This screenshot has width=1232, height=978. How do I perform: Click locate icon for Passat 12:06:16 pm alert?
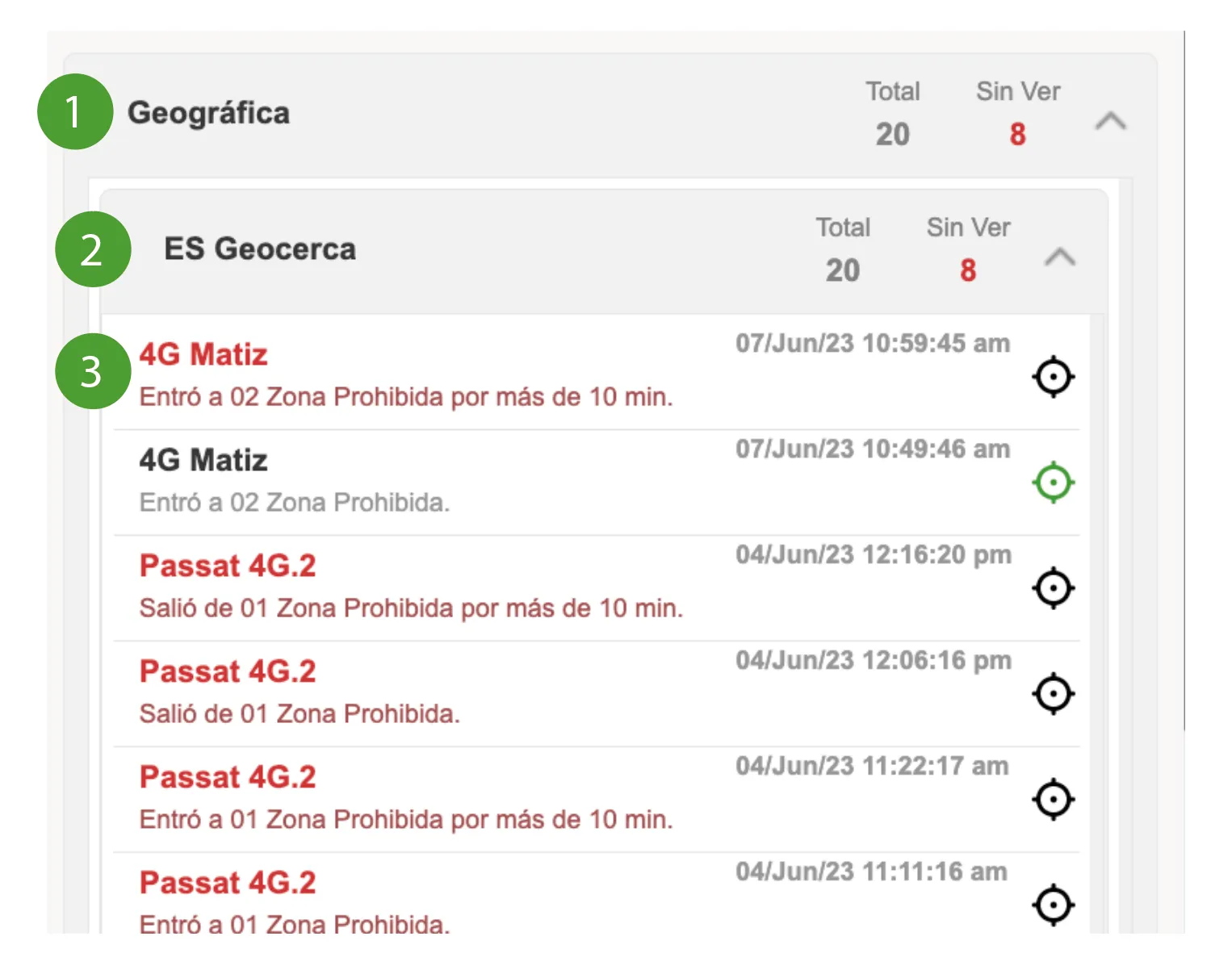coord(1054,694)
